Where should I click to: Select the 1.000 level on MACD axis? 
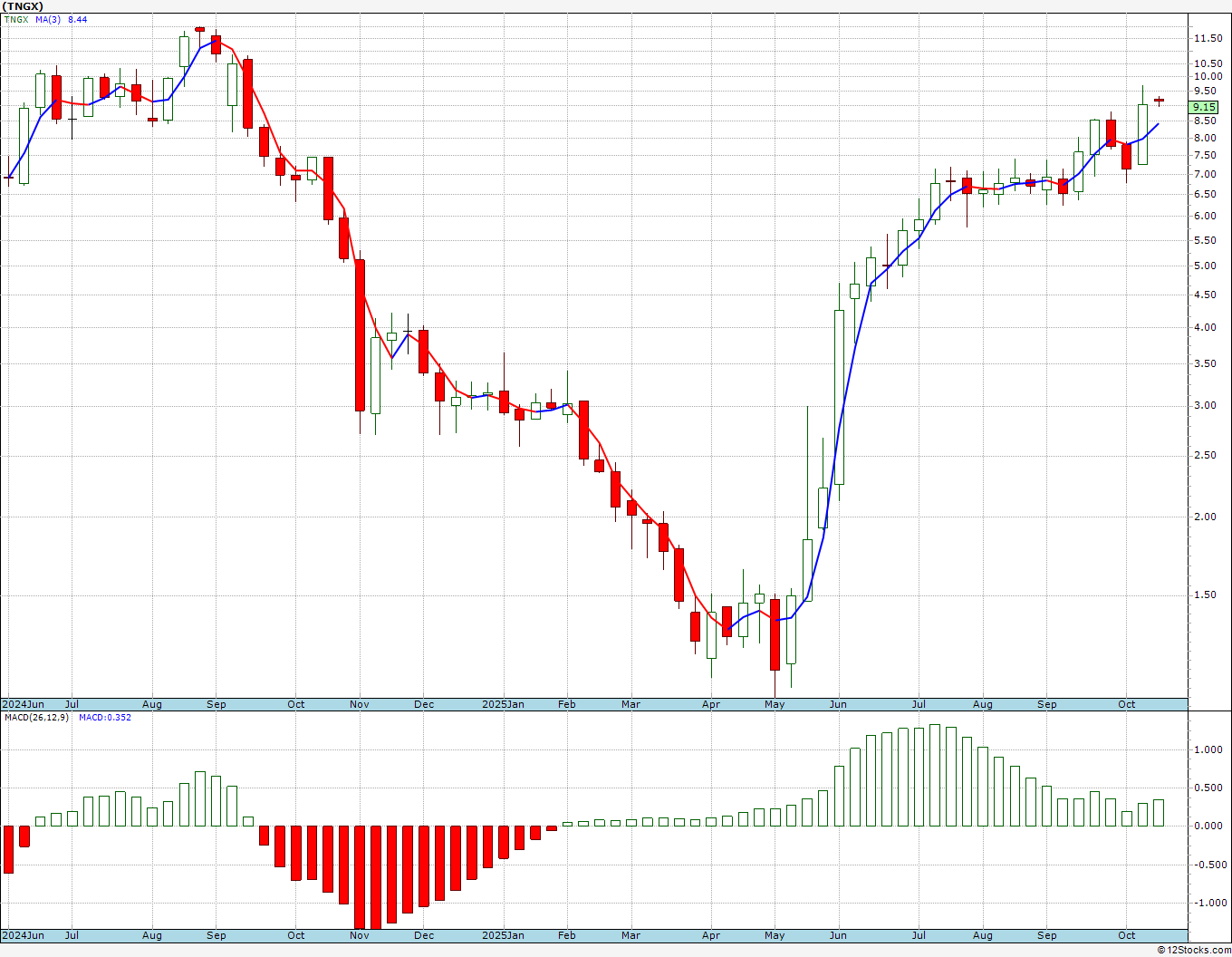click(1208, 749)
